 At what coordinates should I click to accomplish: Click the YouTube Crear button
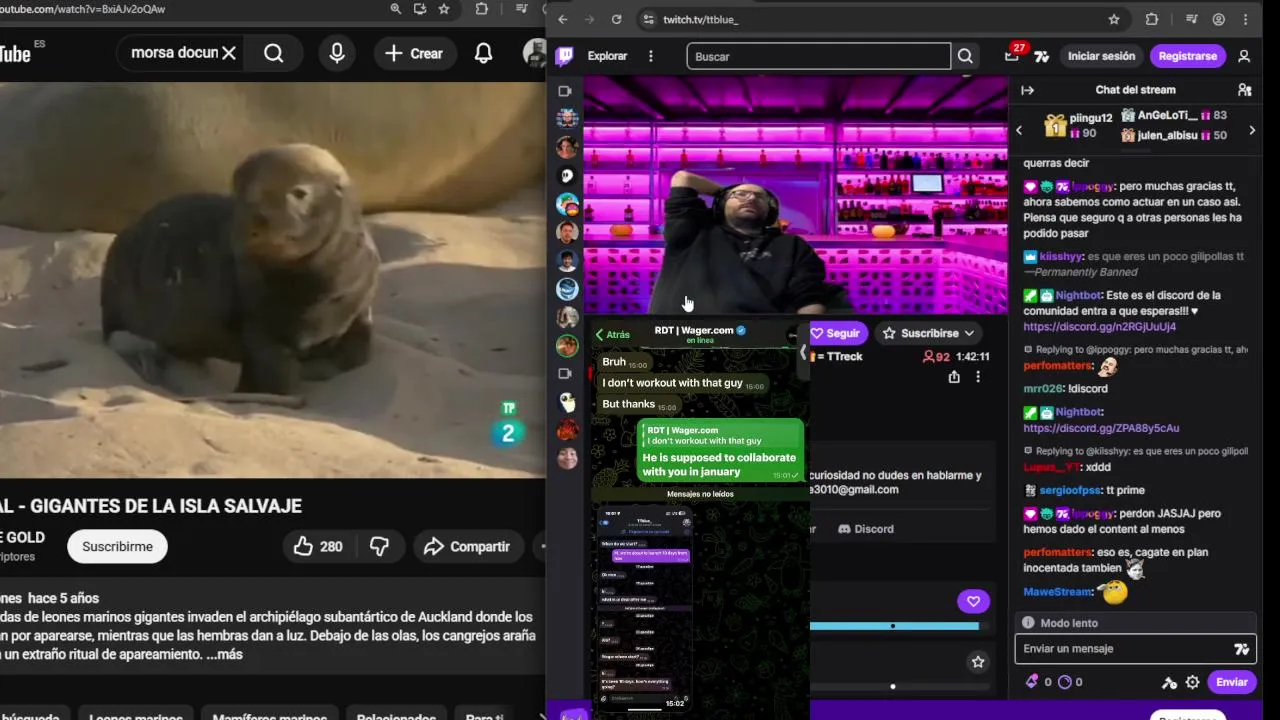414,53
